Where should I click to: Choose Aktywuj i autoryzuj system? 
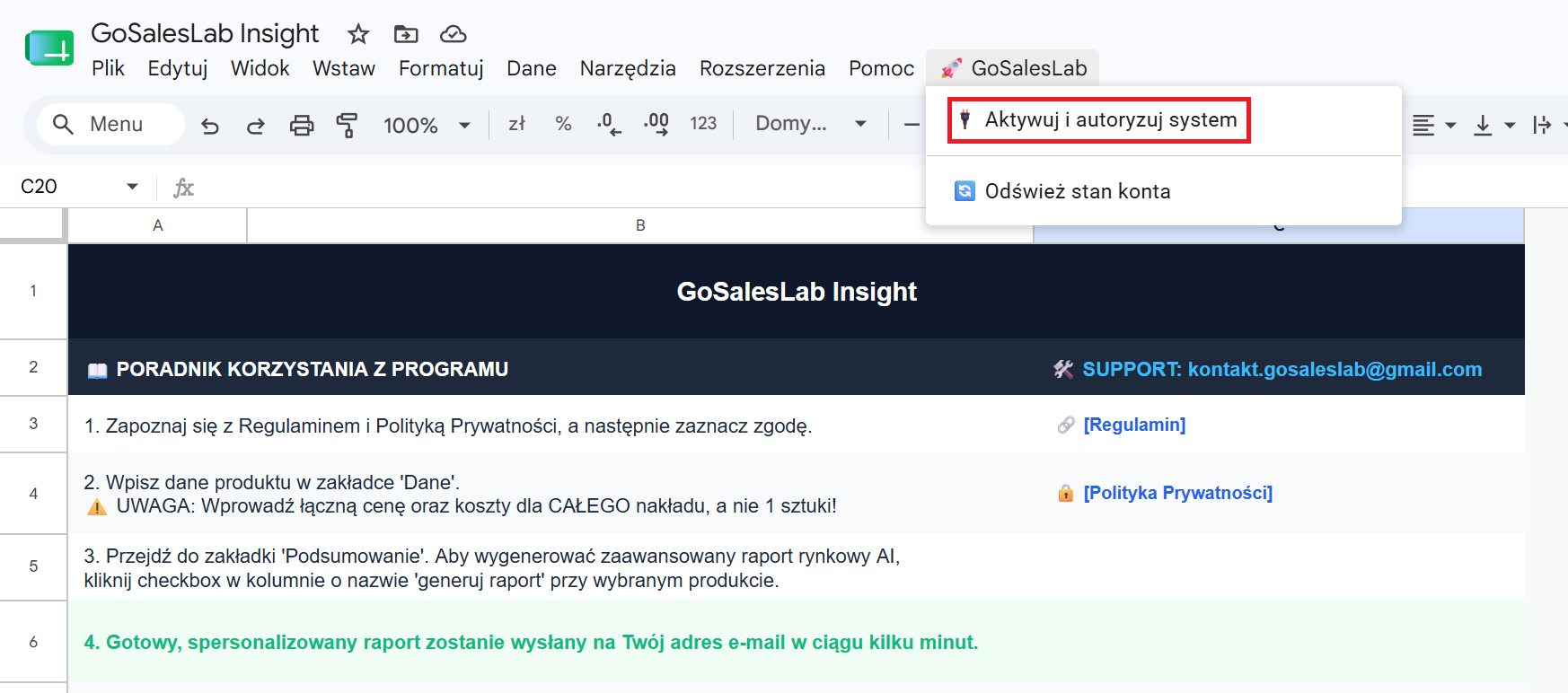pyautogui.click(x=1099, y=120)
